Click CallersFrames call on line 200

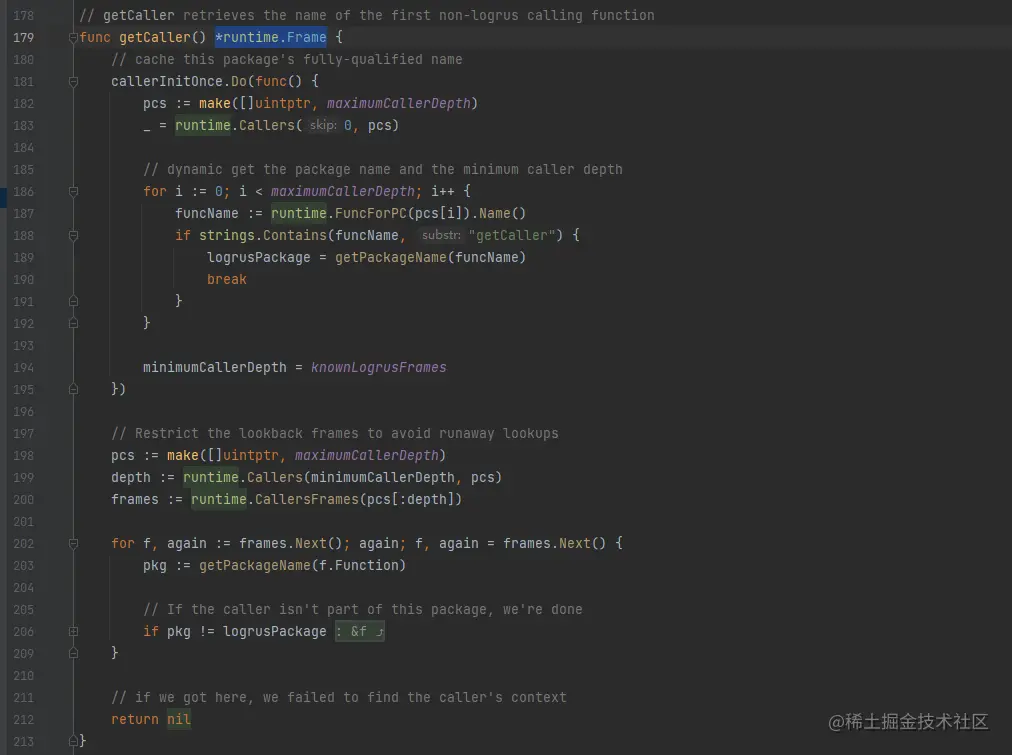307,499
